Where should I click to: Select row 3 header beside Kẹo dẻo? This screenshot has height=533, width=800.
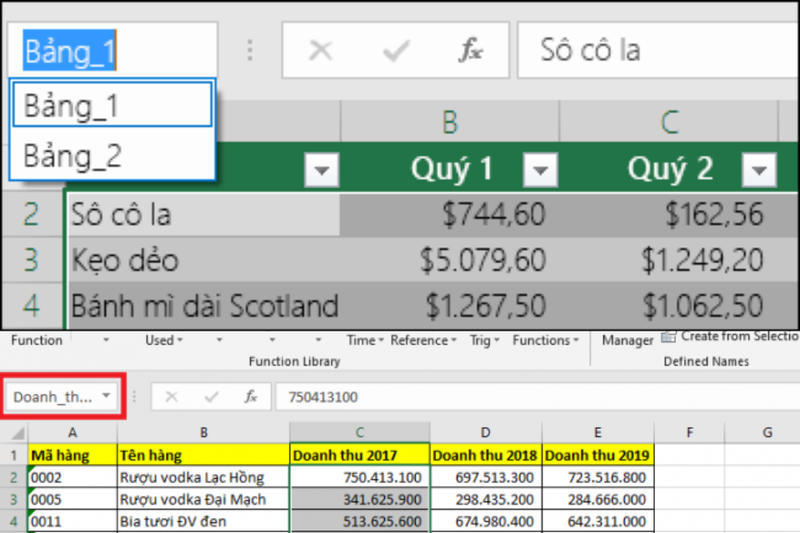(x=32, y=259)
